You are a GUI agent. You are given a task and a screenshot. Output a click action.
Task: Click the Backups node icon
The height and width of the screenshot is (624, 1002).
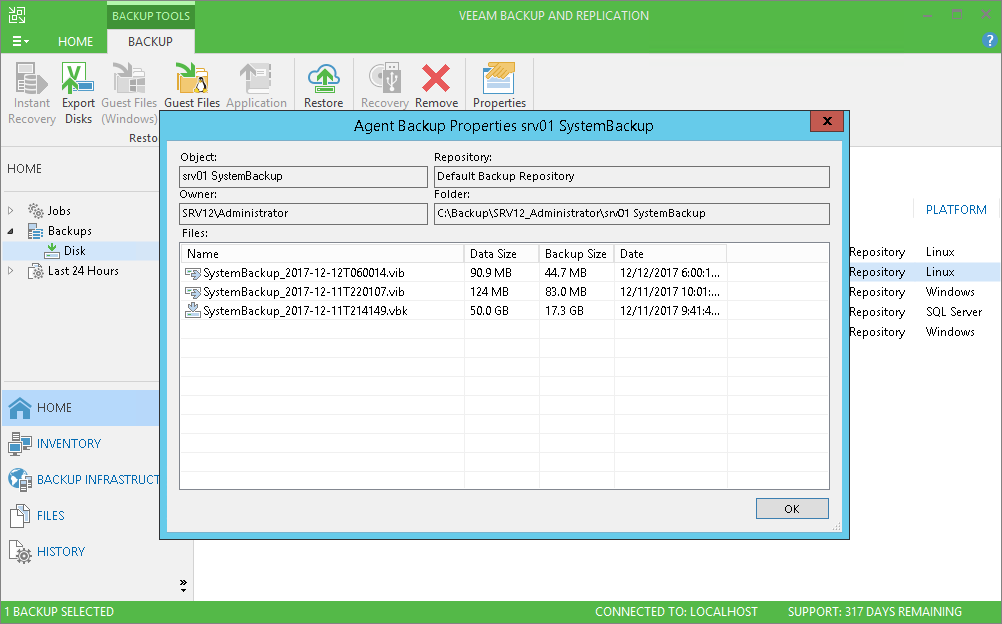[x=36, y=231]
